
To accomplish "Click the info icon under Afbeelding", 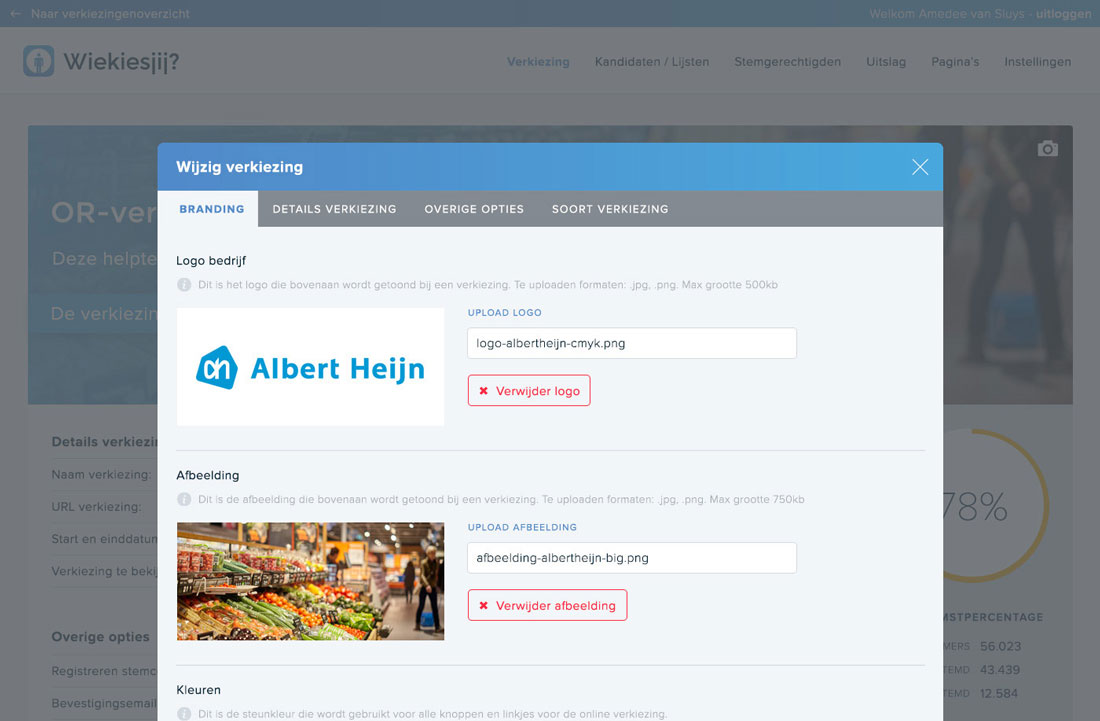I will [185, 499].
